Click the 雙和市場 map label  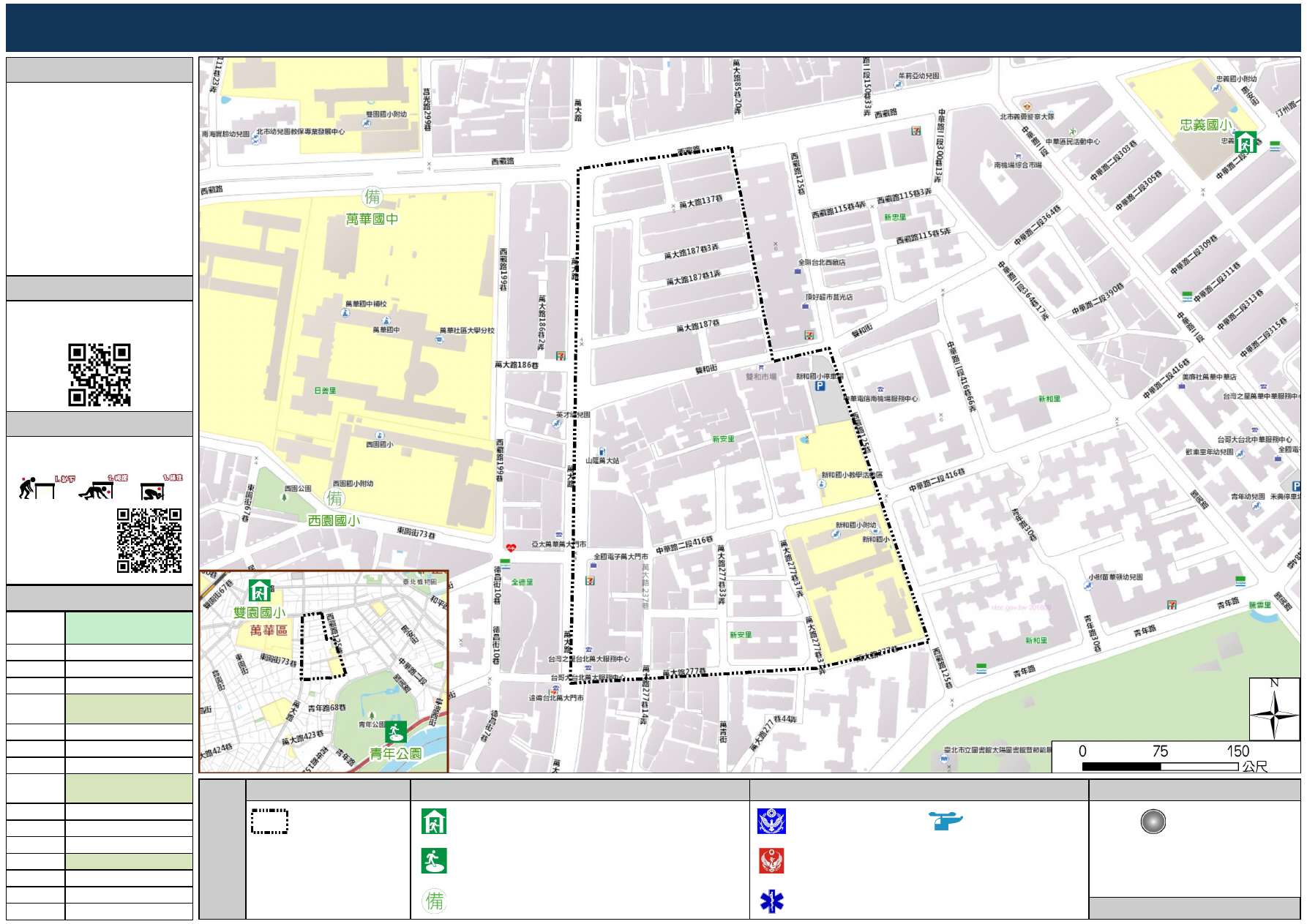click(x=761, y=377)
